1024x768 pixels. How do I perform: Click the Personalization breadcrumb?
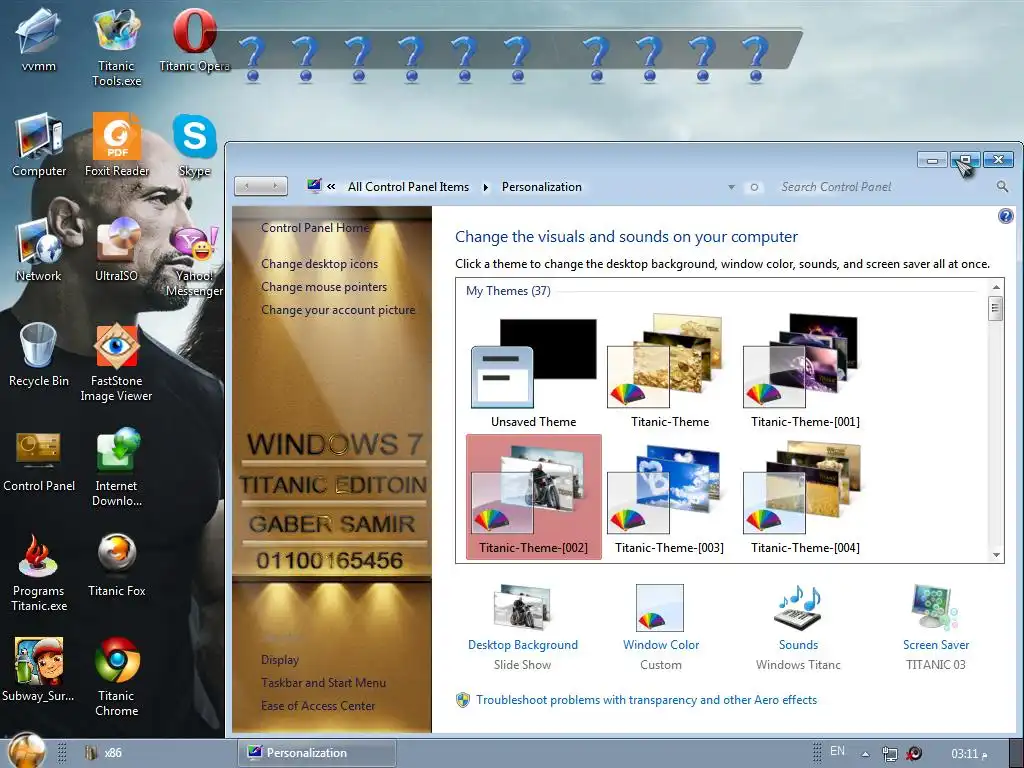point(541,187)
